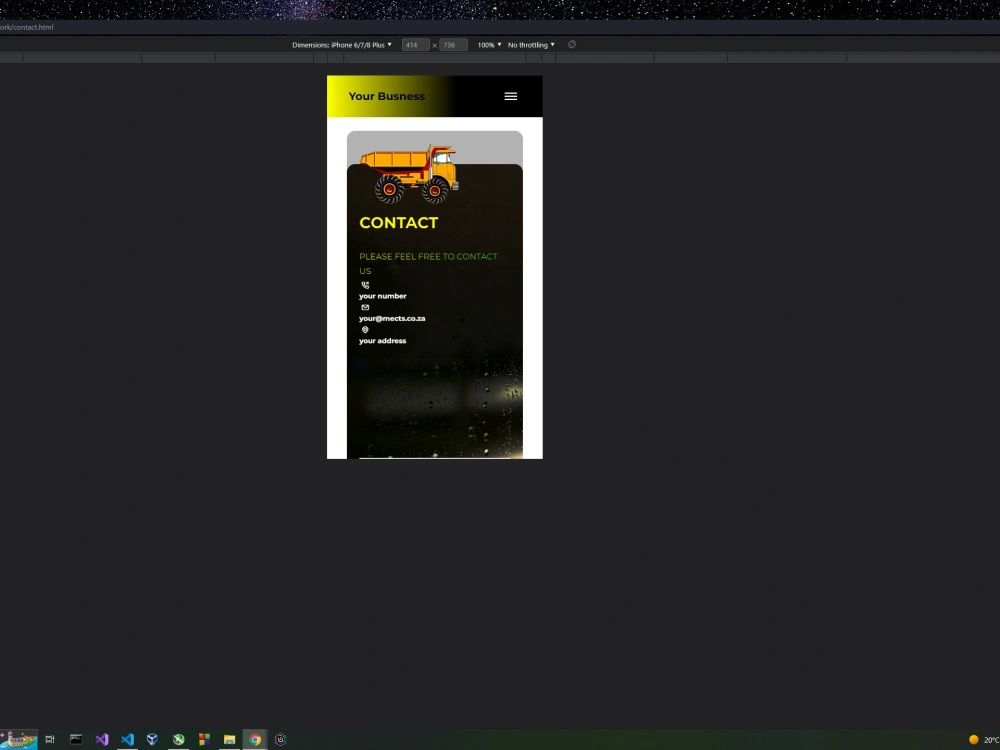
Task: Open the Dimensions iPhone 6/7/8 Plus dropdown
Action: click(x=342, y=45)
